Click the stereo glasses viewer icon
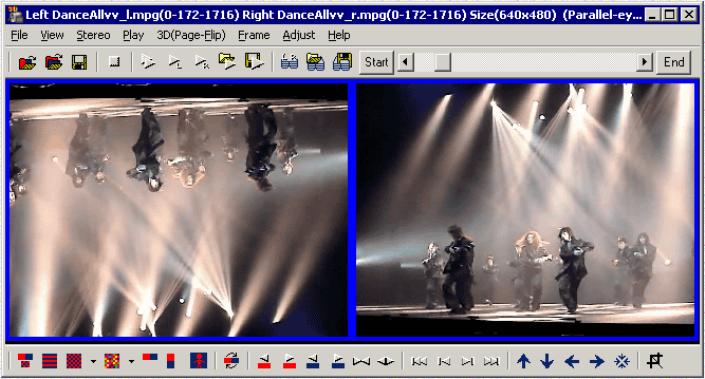Image resolution: width=705 pixels, height=379 pixels. (x=289, y=62)
